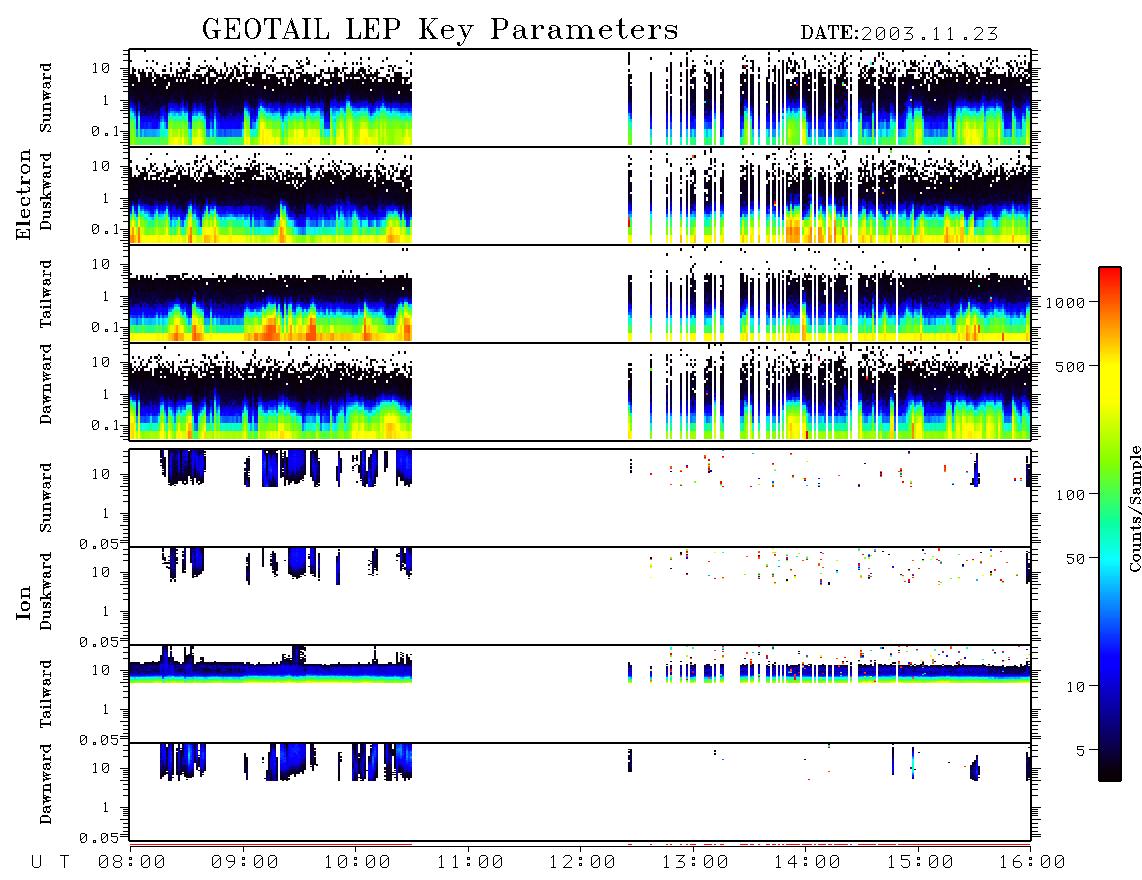Screen dimensions: 1142x880
Task: Click the 'U T' axis label
Action: (50, 863)
